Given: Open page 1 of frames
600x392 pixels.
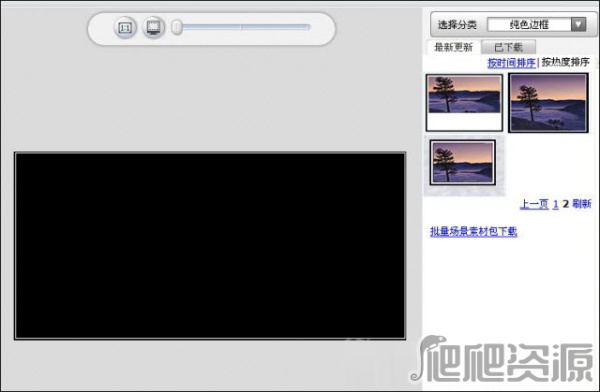Looking at the screenshot, I should pos(556,204).
